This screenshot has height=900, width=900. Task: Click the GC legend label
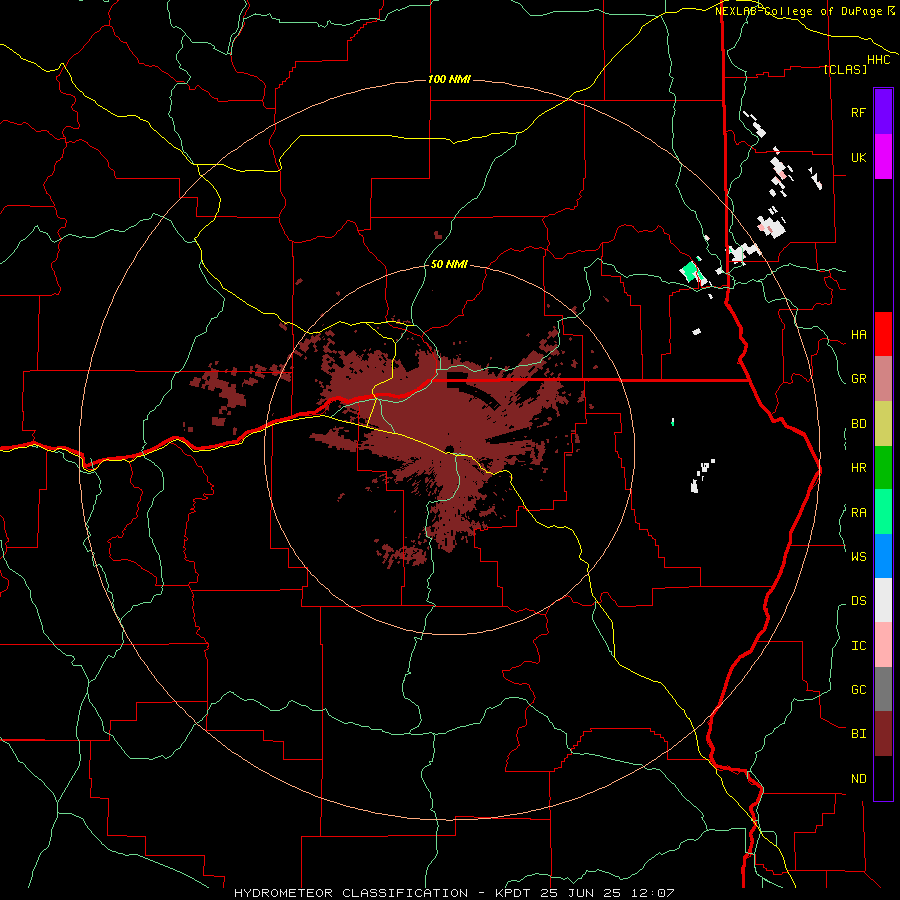coord(858,690)
